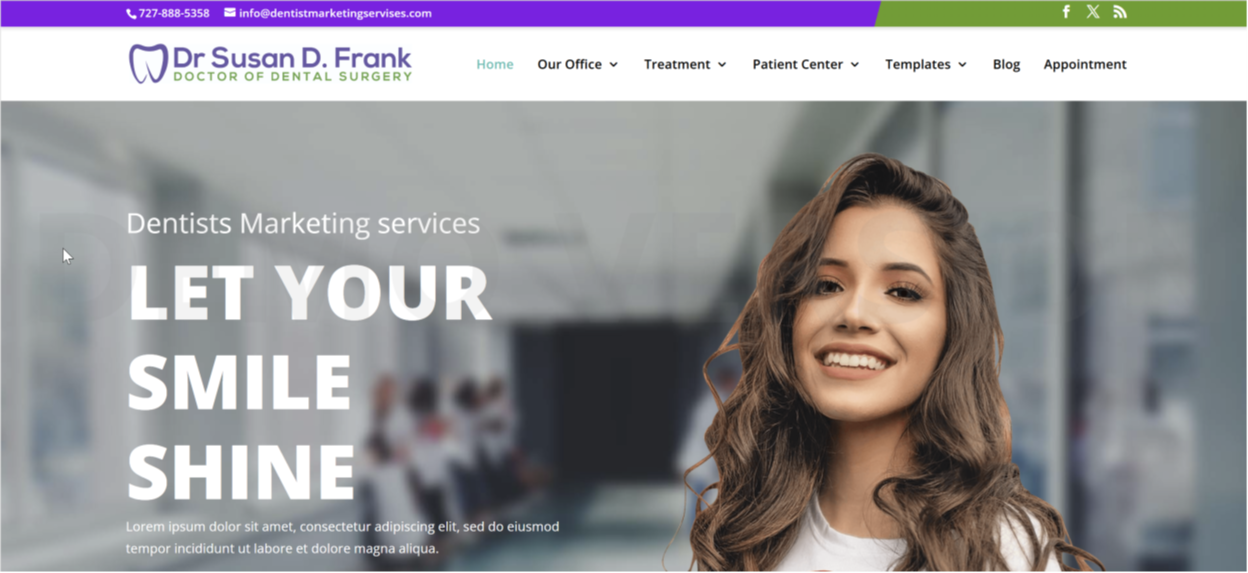Screen dimensions: 1248x573
Task: Expand the Patient Center dropdown chevron
Action: [x=855, y=65]
